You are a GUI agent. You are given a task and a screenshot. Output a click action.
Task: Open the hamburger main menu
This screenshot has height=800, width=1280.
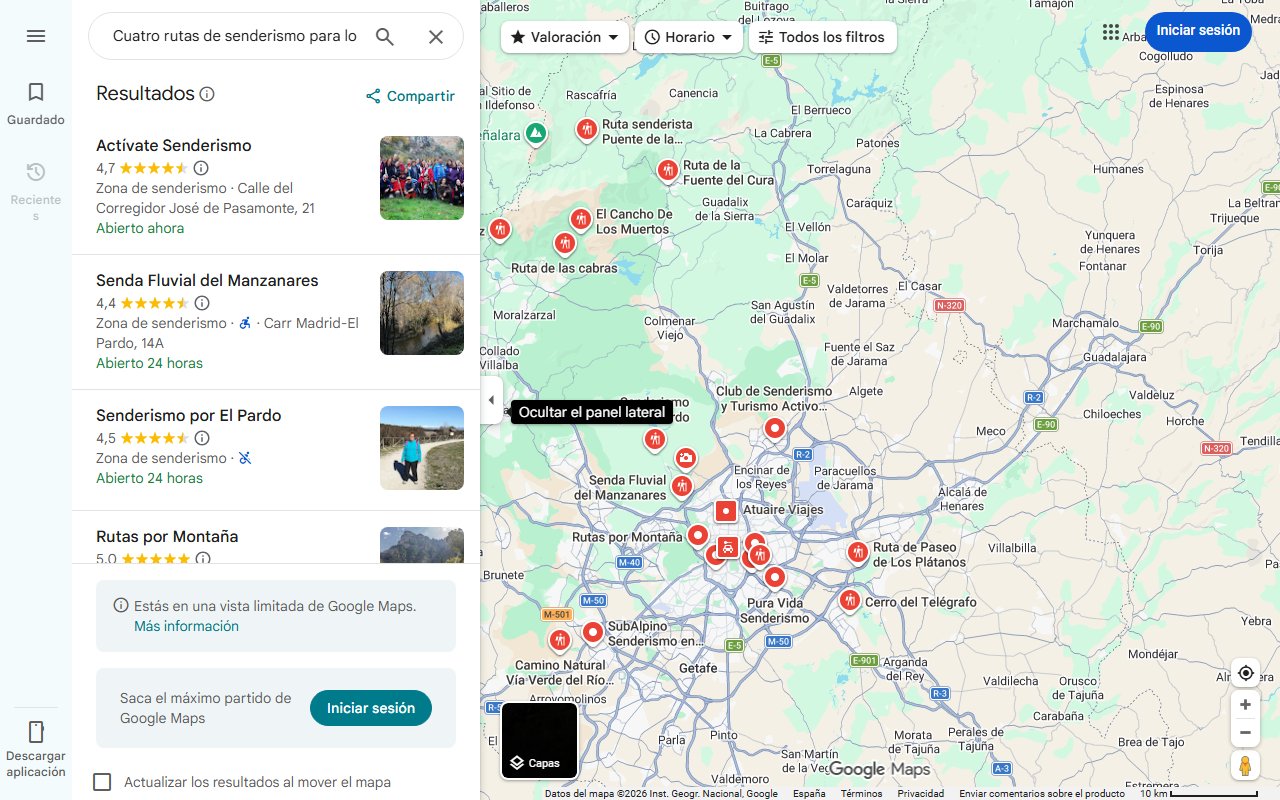click(36, 36)
